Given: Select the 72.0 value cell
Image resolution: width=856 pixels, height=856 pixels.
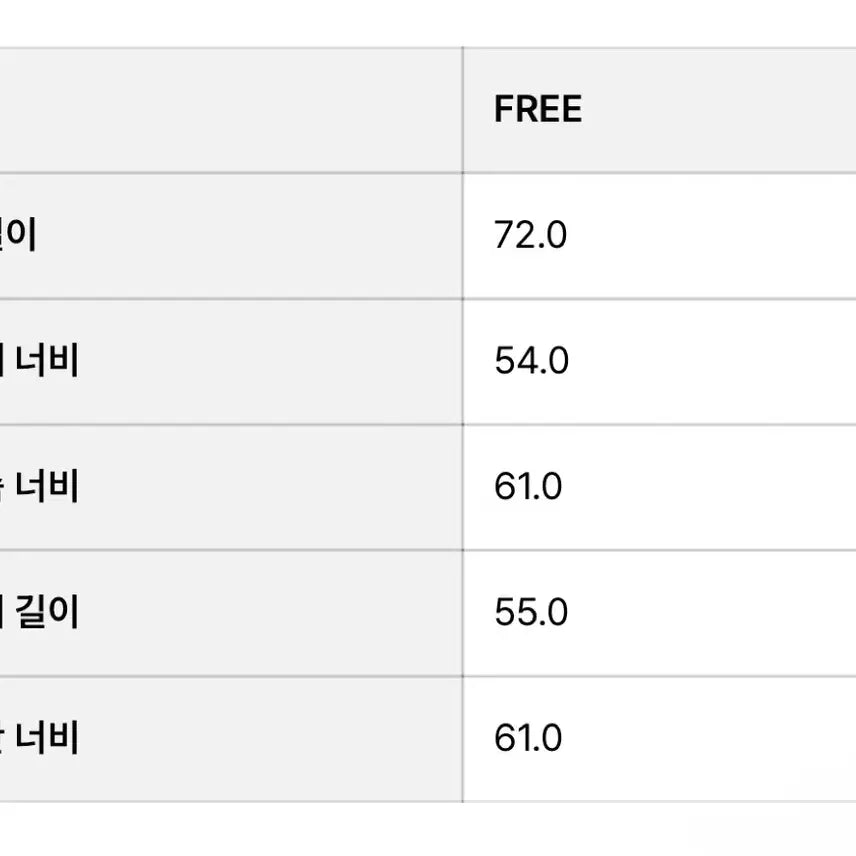Looking at the screenshot, I should [x=530, y=235].
